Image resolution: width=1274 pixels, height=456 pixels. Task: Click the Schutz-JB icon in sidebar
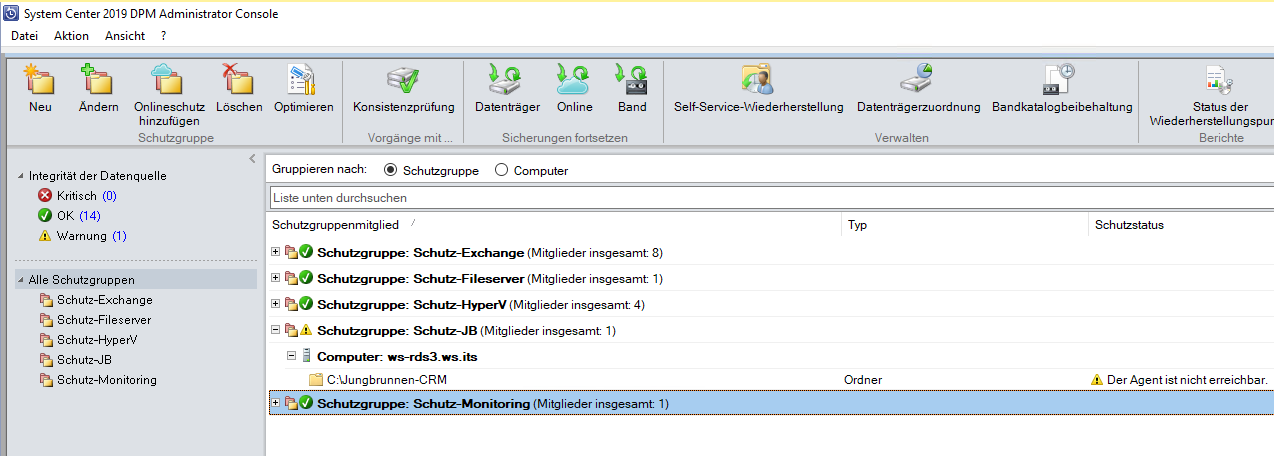coord(45,360)
